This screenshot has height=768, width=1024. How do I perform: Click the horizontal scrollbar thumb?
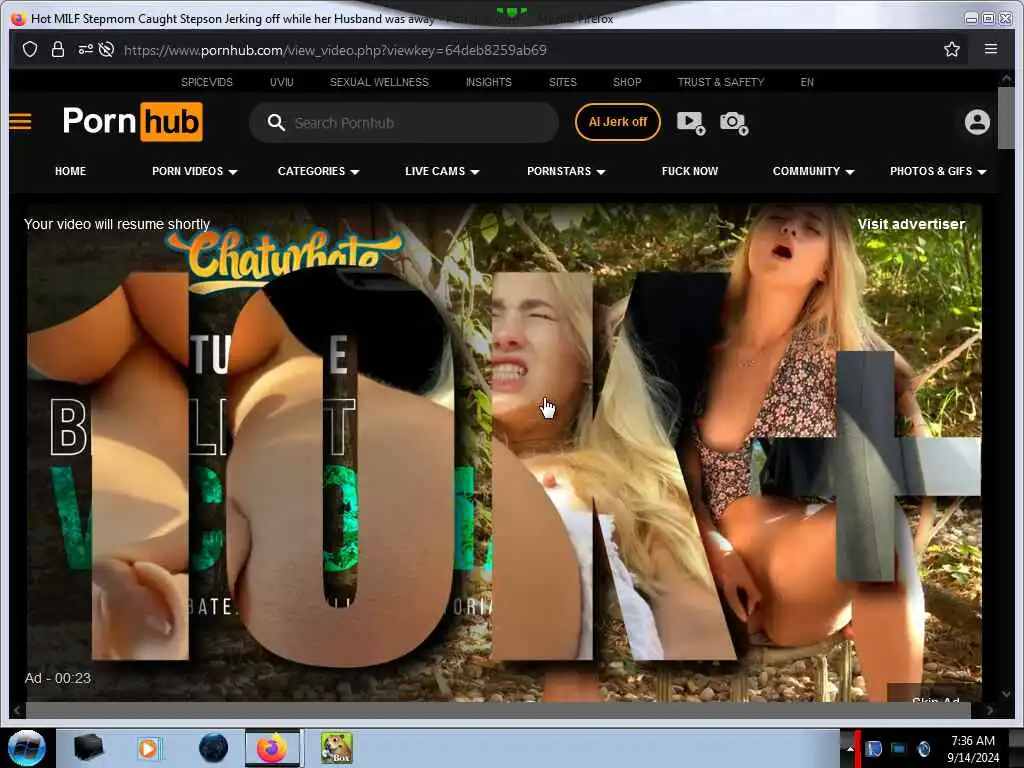click(x=498, y=710)
